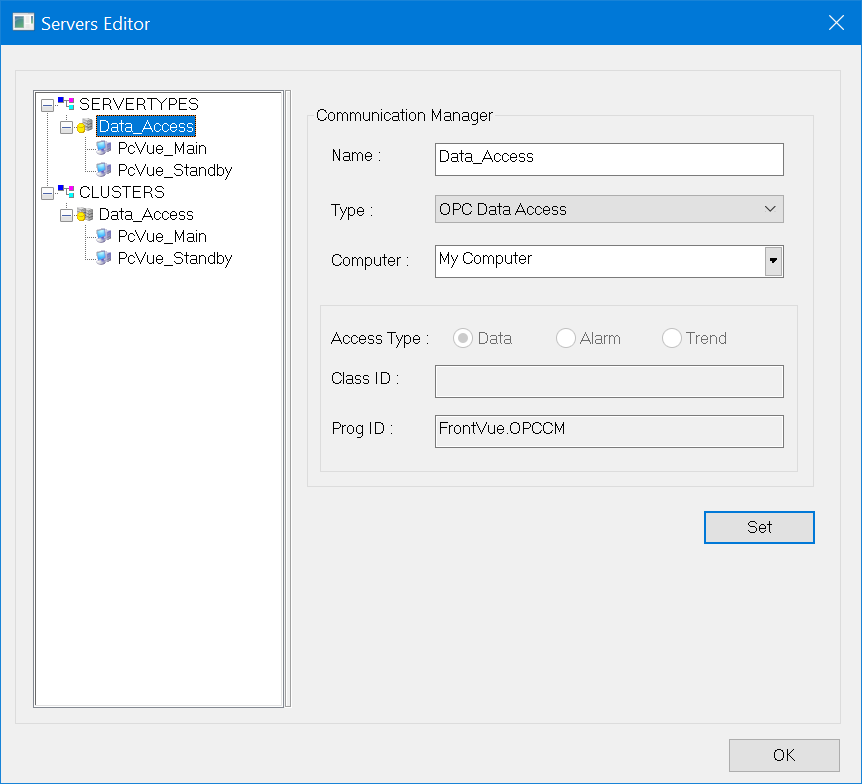Select the Data access type radio button
The width and height of the screenshot is (862, 784).
coord(463,338)
